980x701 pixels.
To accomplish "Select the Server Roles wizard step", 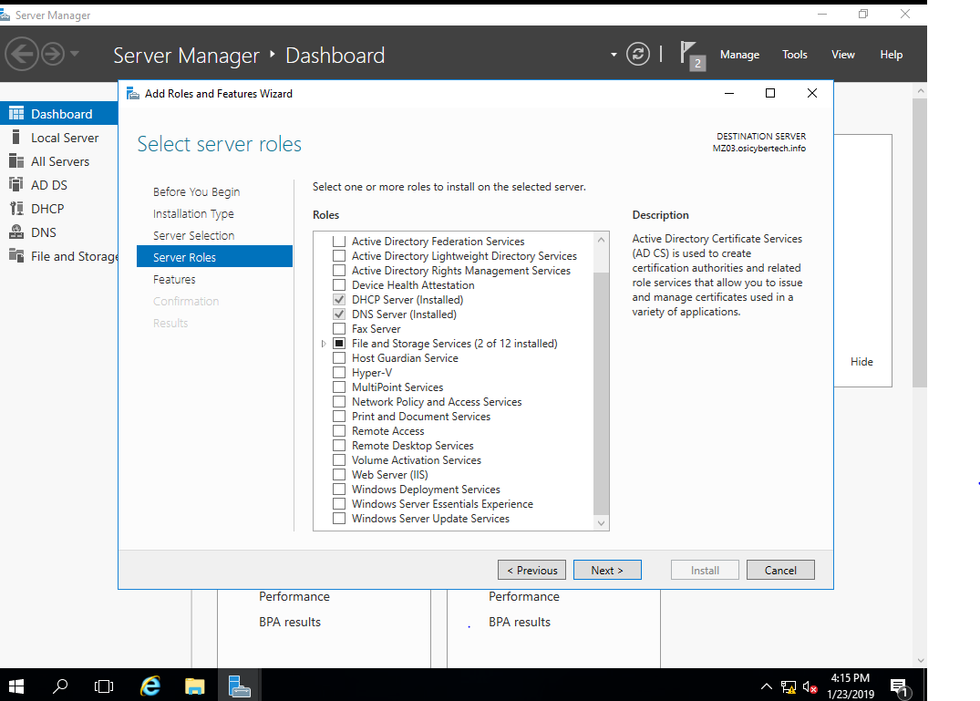I will (x=214, y=257).
